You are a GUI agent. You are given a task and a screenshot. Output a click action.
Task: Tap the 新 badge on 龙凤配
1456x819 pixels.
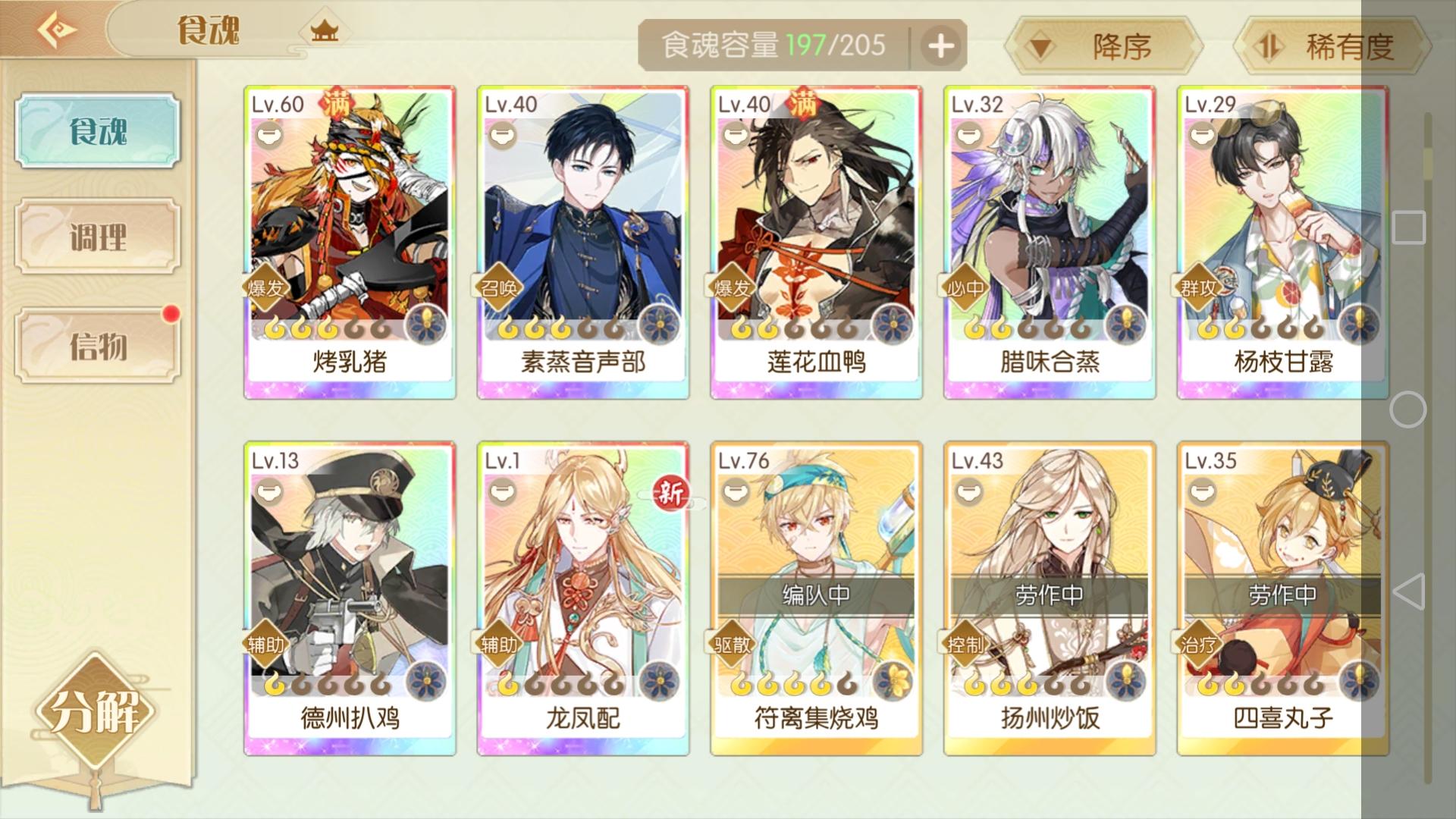click(671, 494)
